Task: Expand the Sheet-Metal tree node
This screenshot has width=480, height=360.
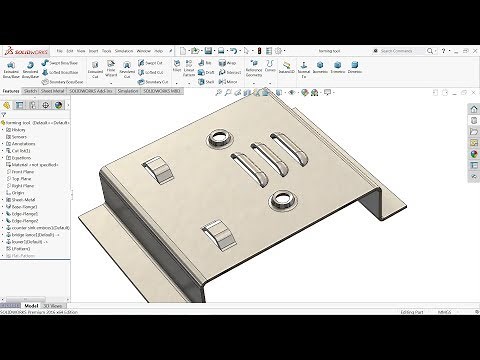Action: [x=3, y=200]
